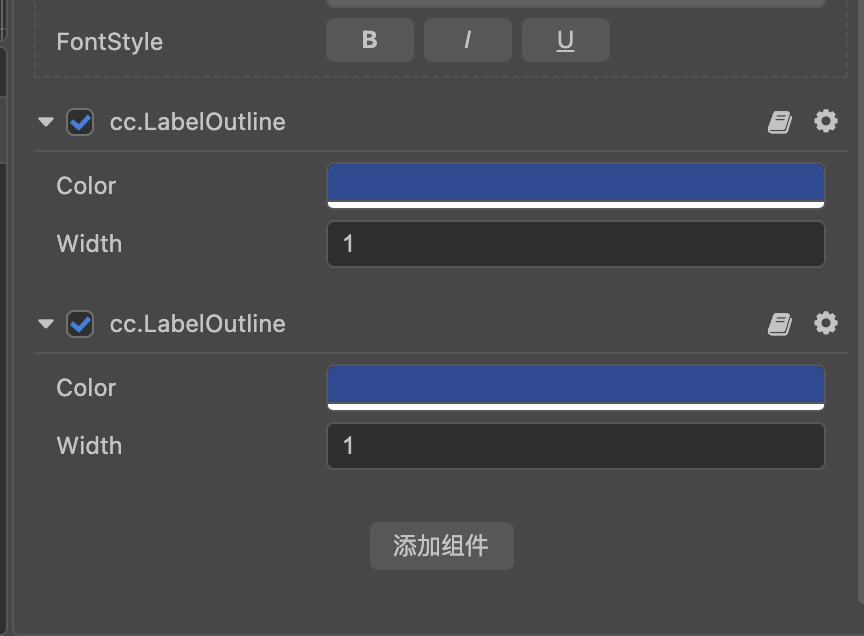Toggle bold FontStyle button

[369, 41]
